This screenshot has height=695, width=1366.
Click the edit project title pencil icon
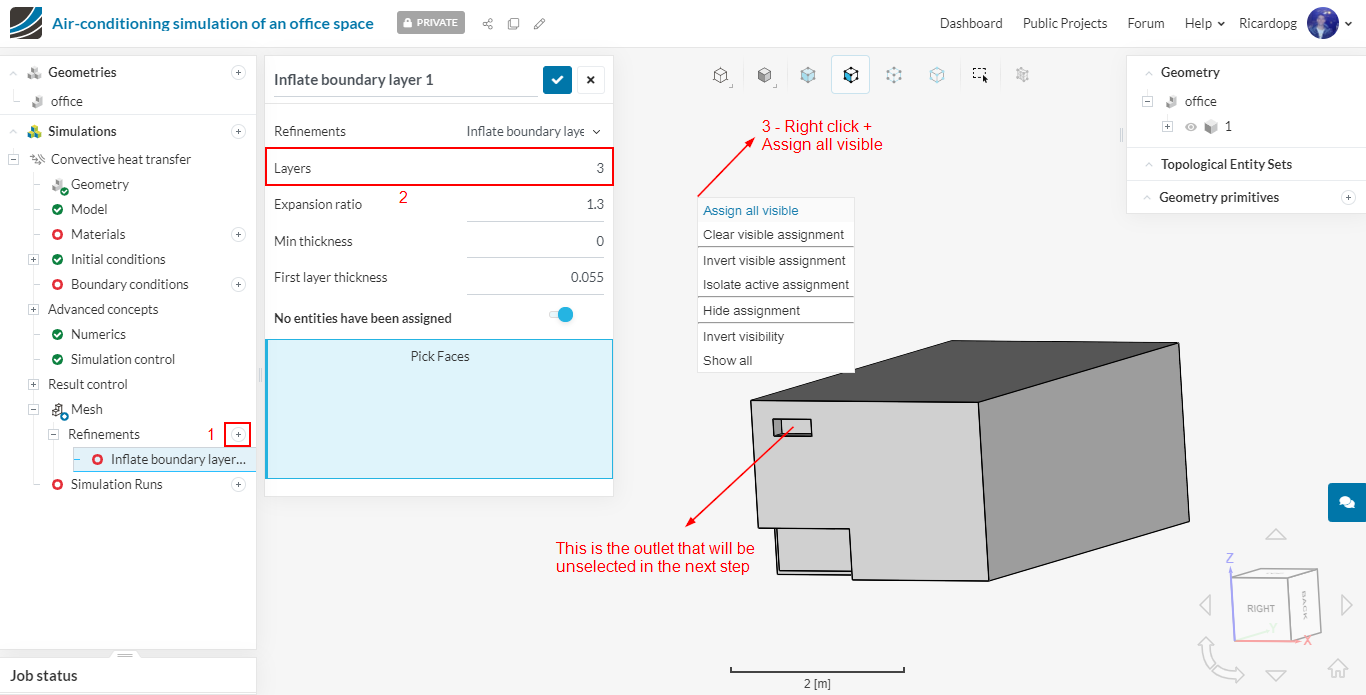coord(539,23)
